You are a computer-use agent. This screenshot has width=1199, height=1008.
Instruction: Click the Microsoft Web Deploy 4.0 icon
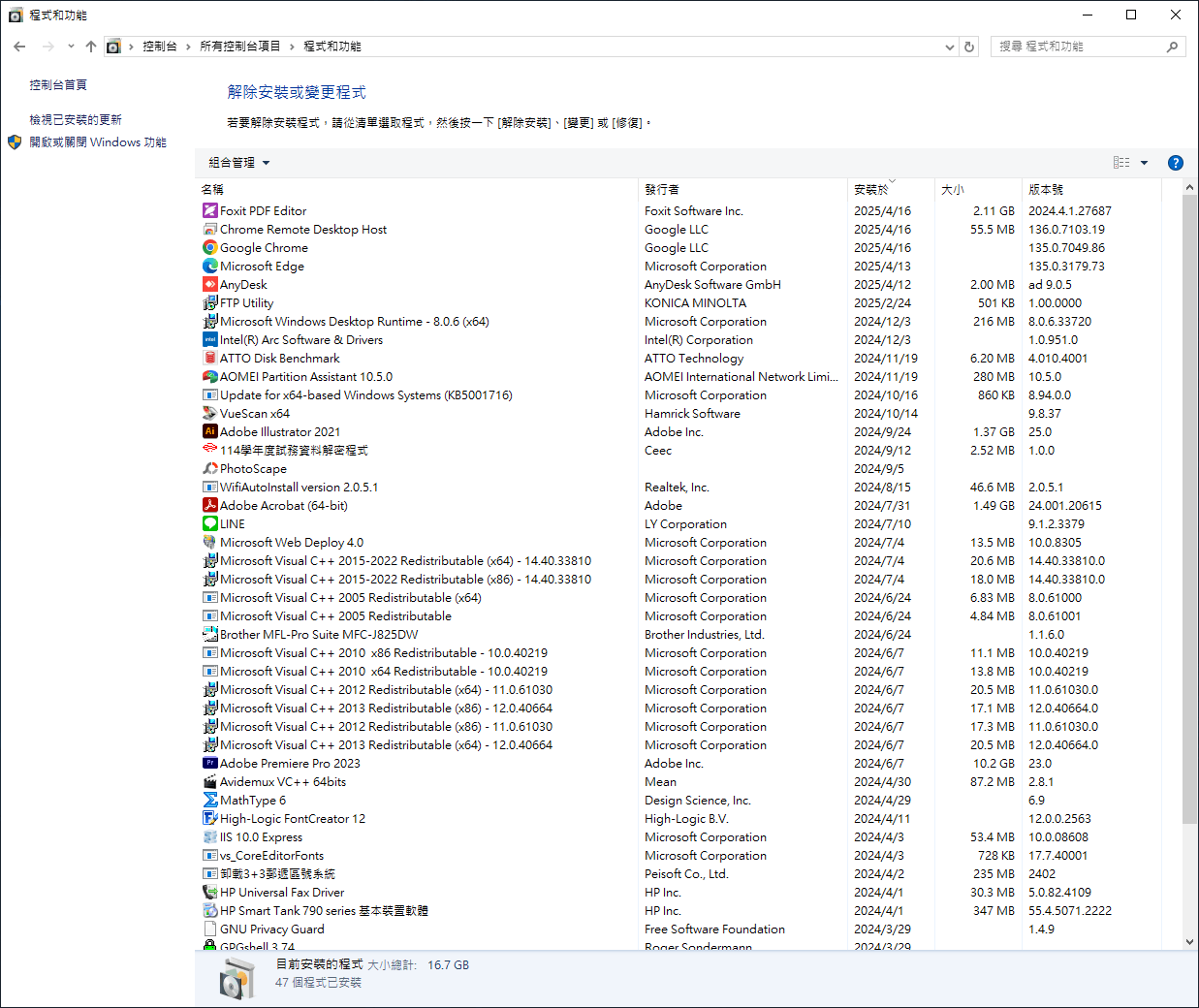pyautogui.click(x=210, y=542)
